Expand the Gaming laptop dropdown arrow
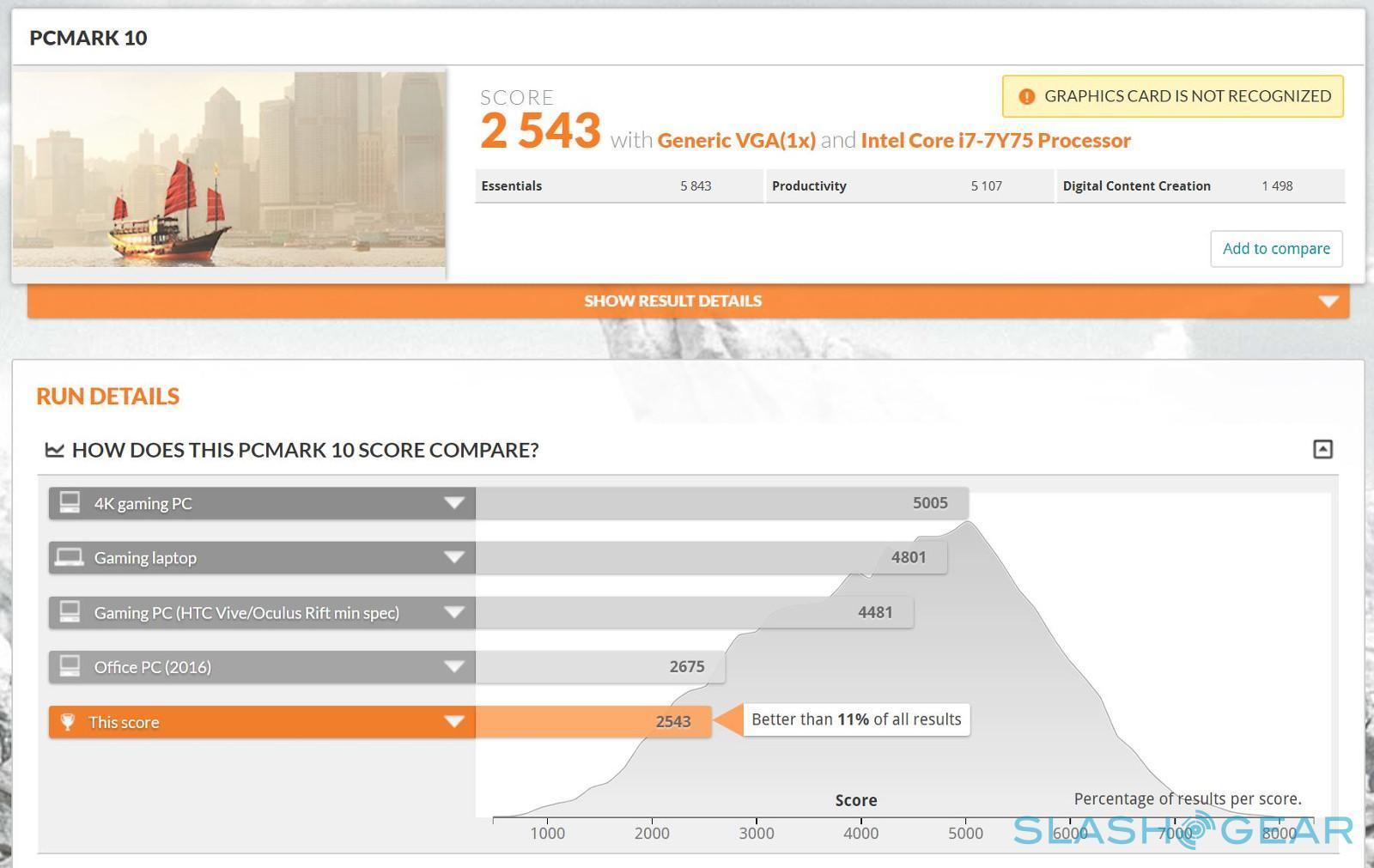Image resolution: width=1374 pixels, height=868 pixels. pyautogui.click(x=454, y=558)
